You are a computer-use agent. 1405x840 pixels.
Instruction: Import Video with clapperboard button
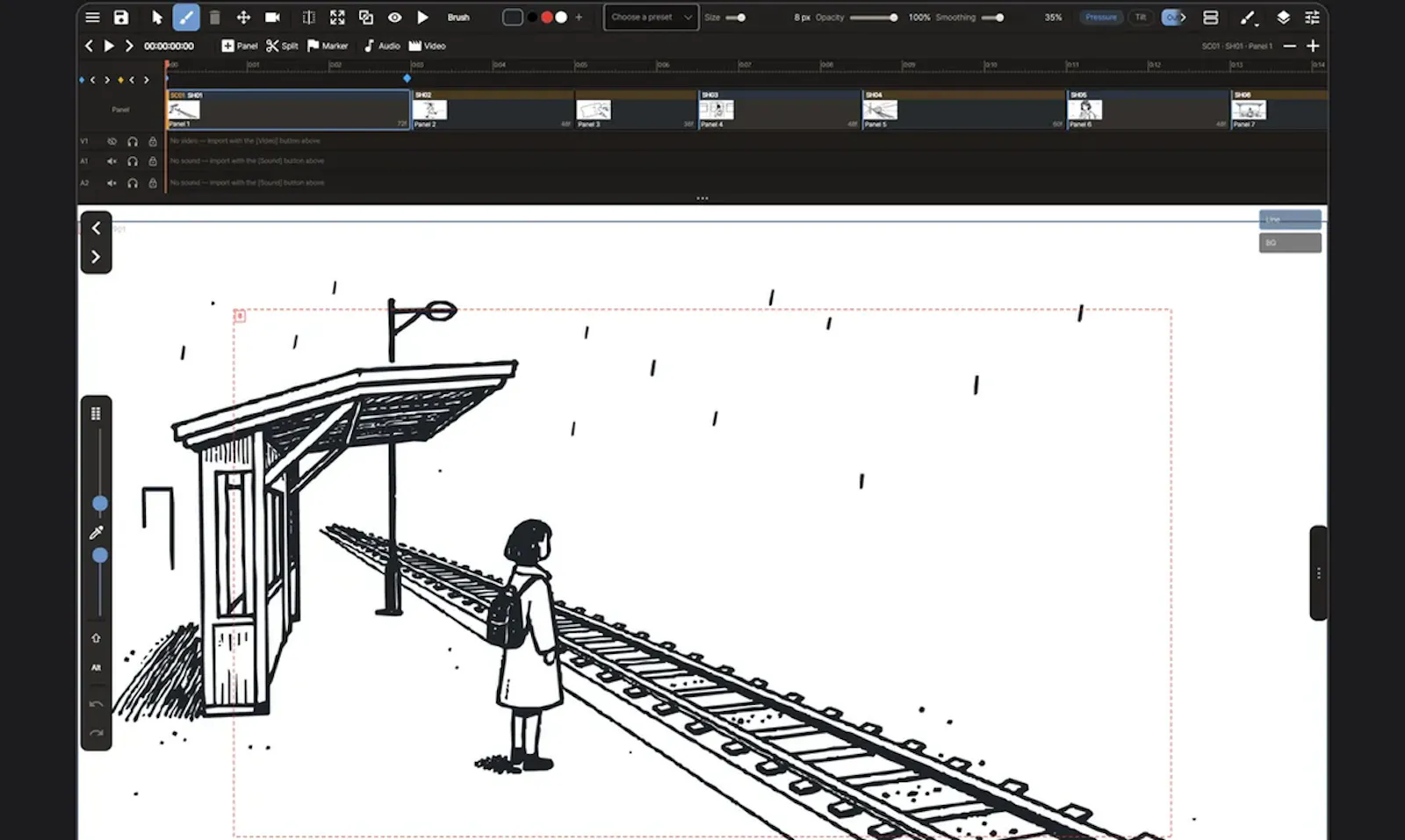pos(428,46)
